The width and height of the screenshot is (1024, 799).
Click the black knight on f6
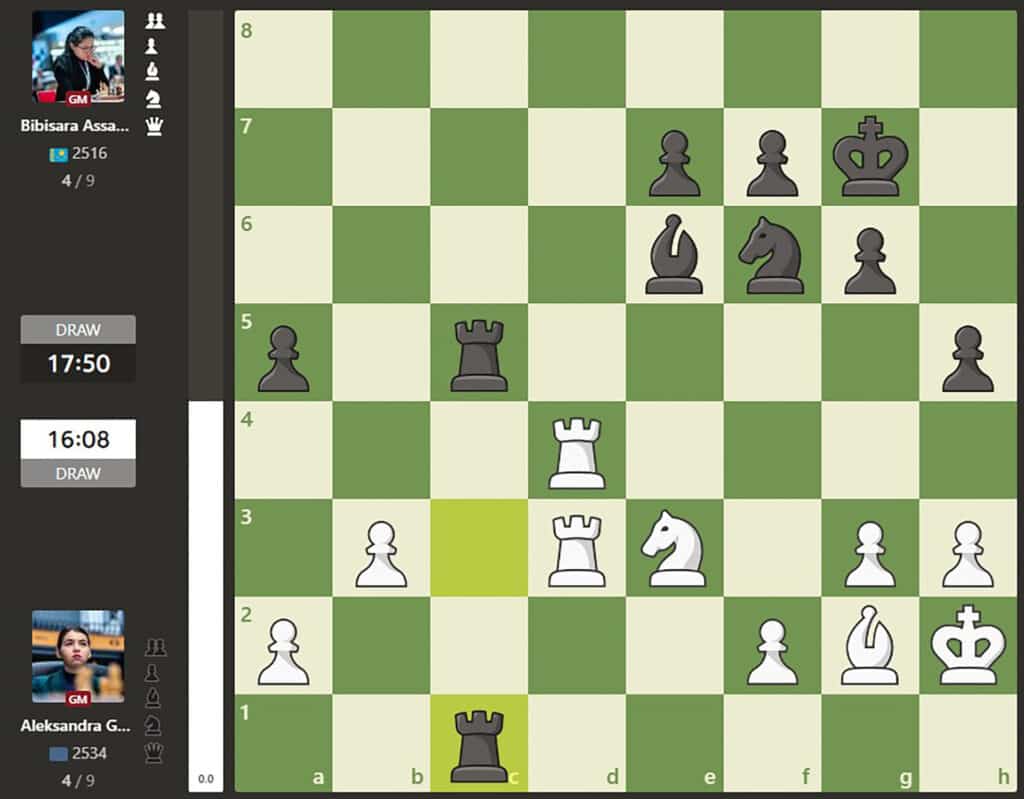pos(772,256)
